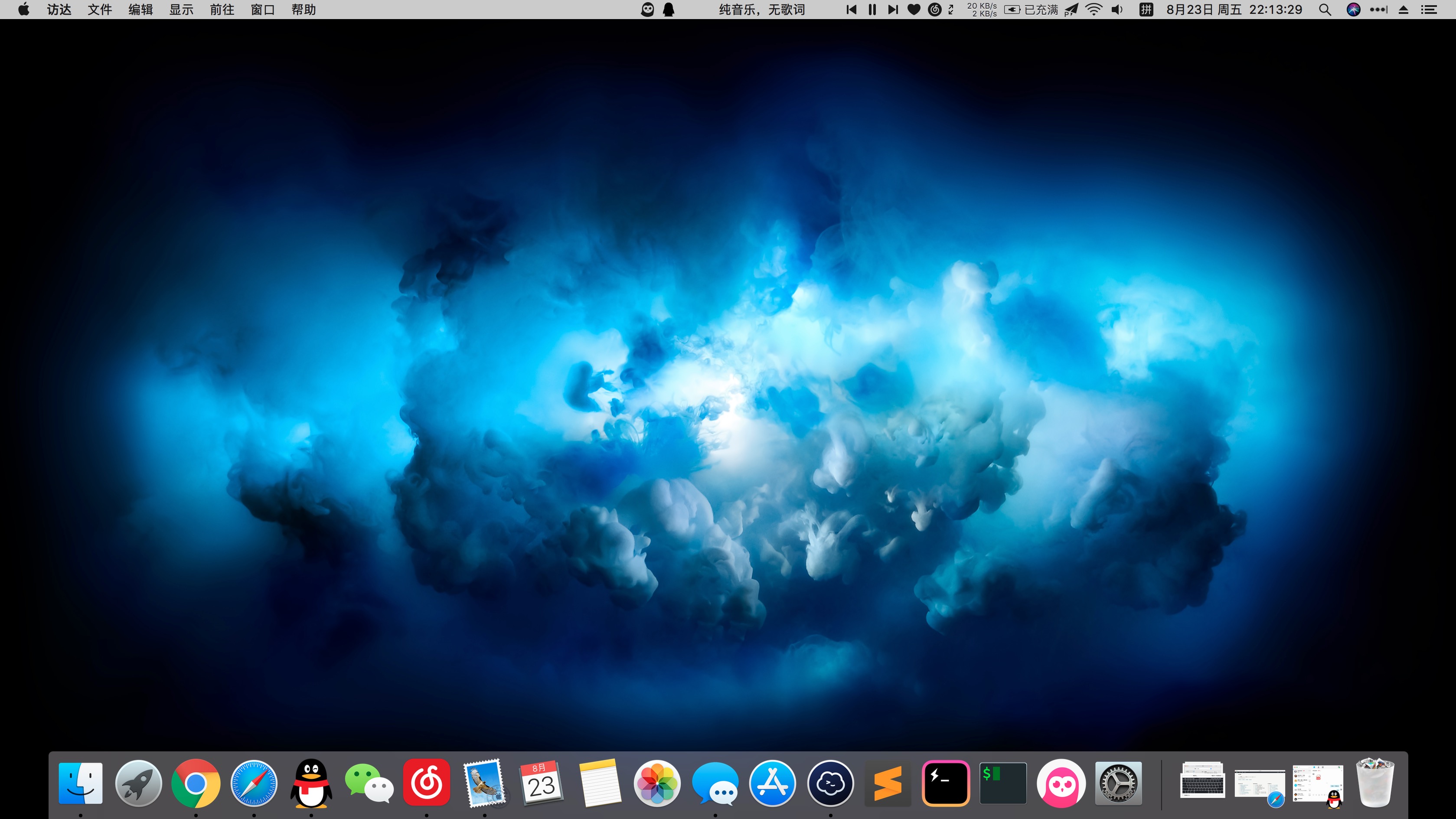Screen dimensions: 1456x819
Task: Open the 窗口 menu
Action: 263,10
